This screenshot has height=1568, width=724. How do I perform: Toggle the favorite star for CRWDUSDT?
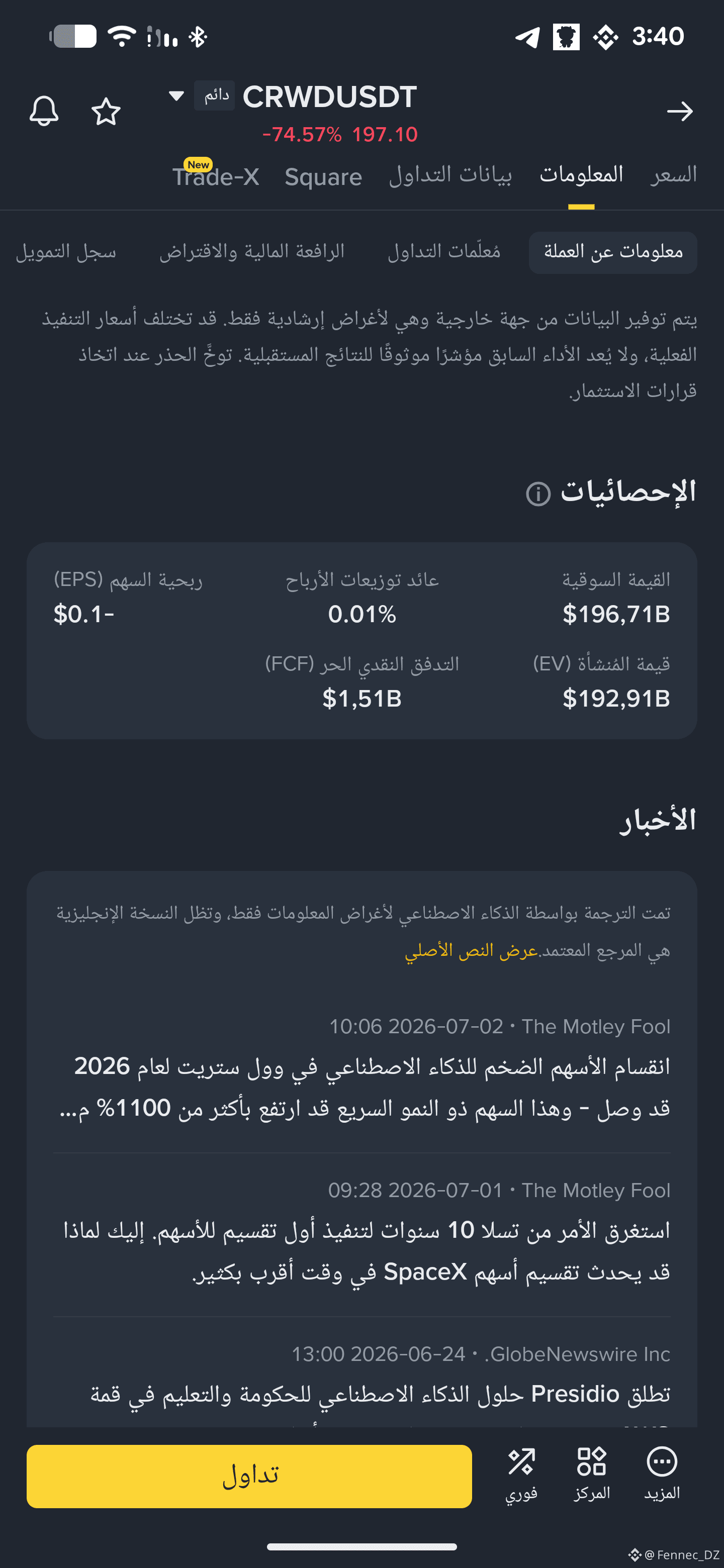(x=106, y=112)
